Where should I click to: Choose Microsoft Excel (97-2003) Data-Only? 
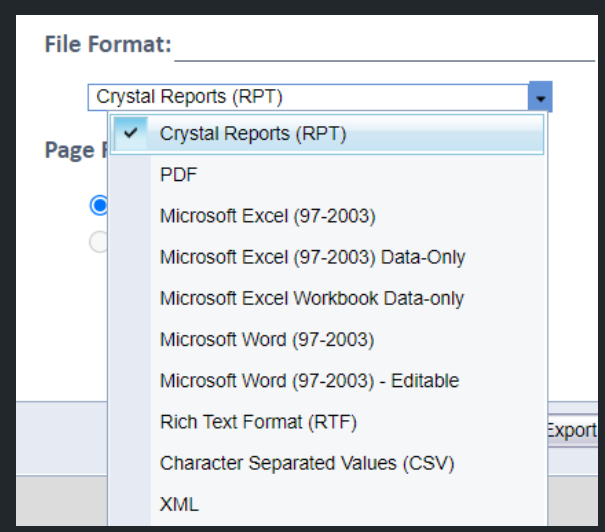[x=327, y=257]
